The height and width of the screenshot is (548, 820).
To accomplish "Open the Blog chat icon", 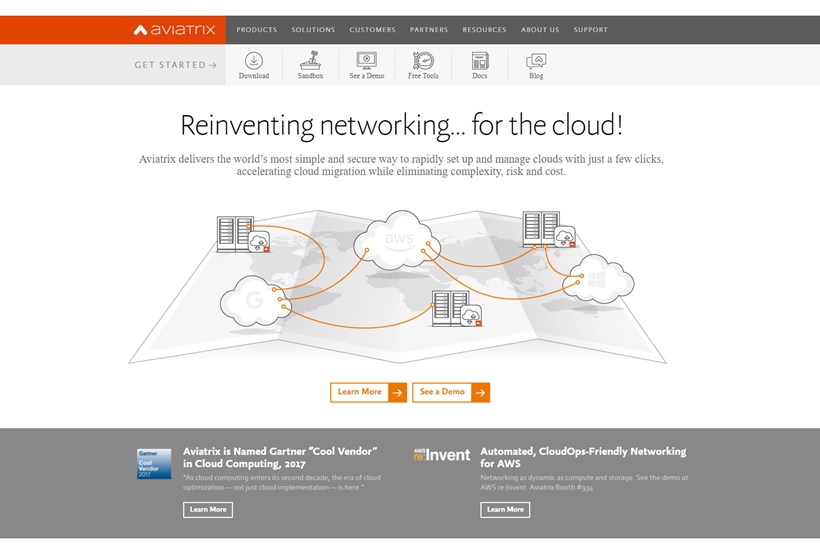I will tap(536, 61).
